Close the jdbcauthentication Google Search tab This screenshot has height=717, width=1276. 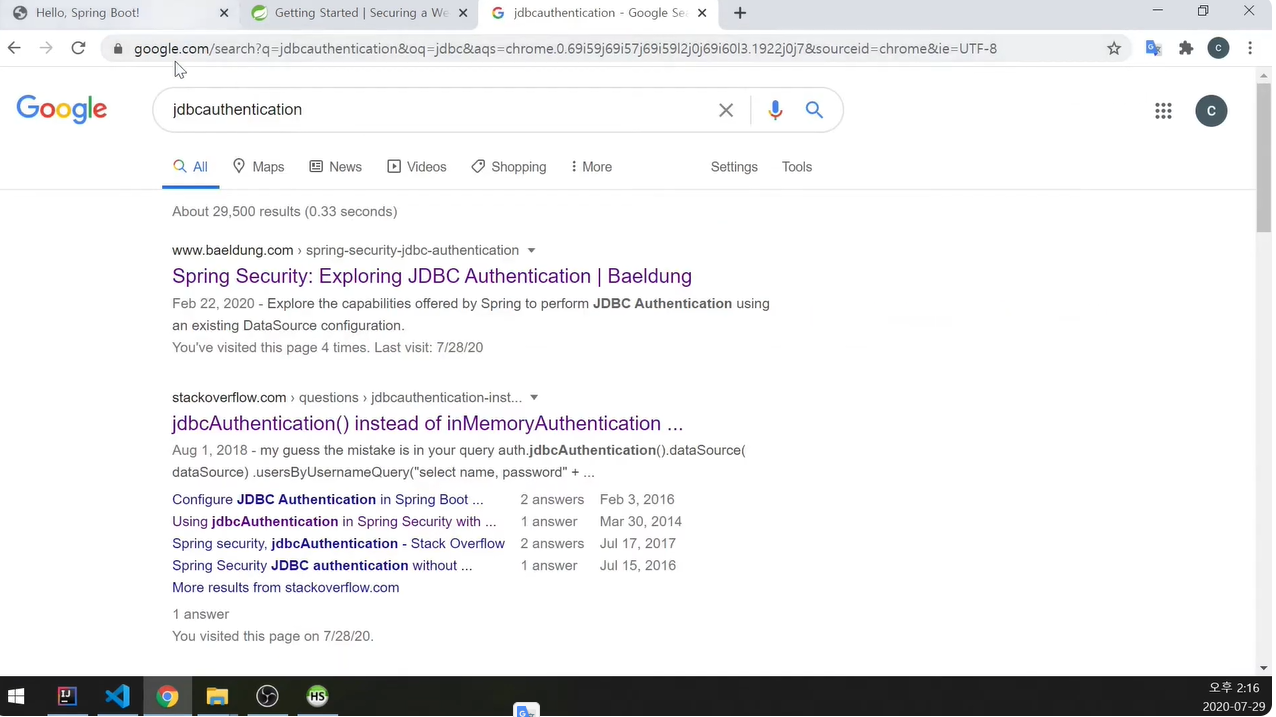[x=702, y=13]
